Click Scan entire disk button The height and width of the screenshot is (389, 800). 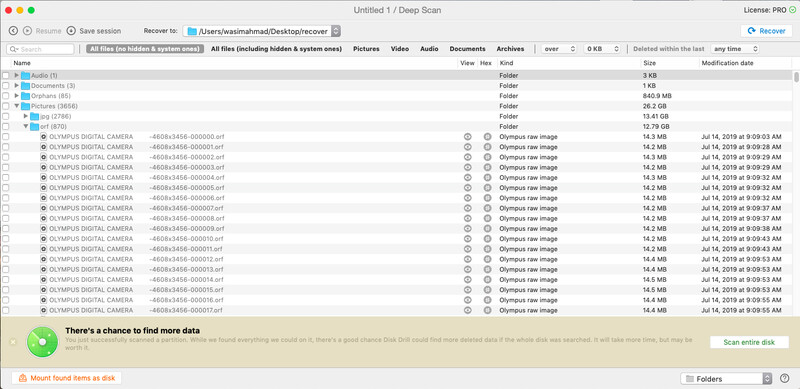point(749,342)
